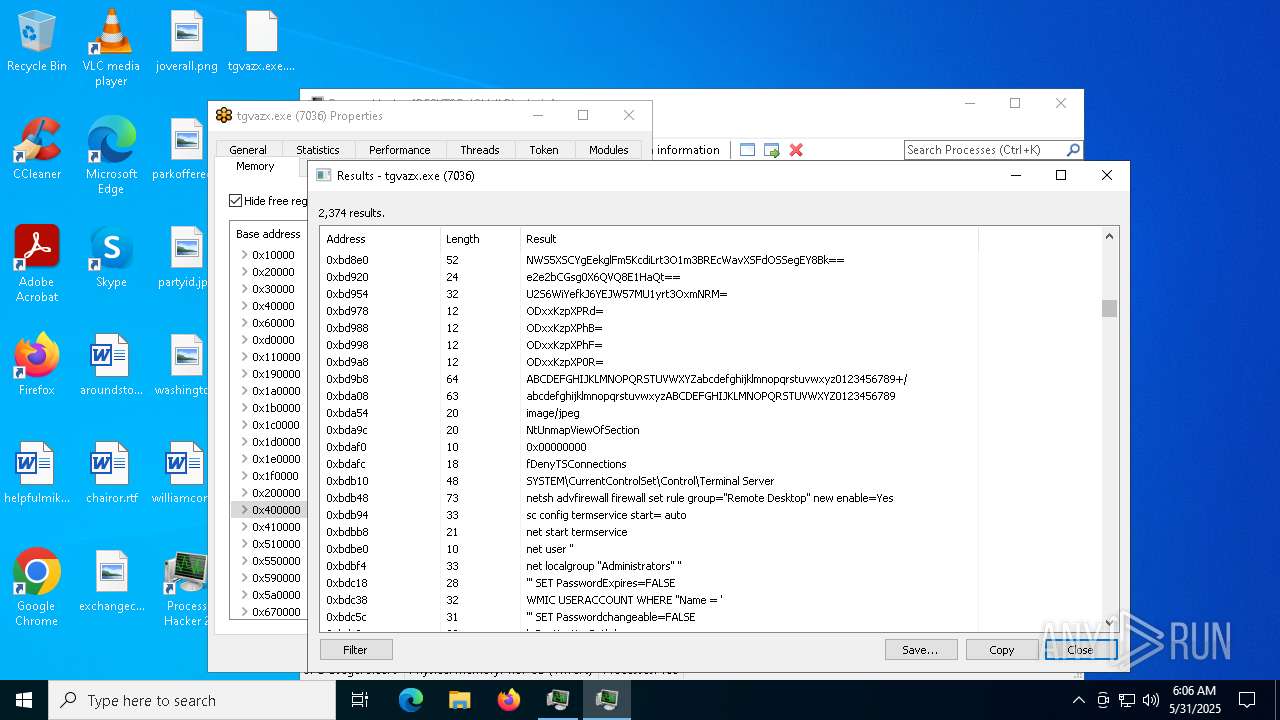Show hidden icons tray chevron
Viewport: 1280px width, 720px height.
click(x=1078, y=700)
